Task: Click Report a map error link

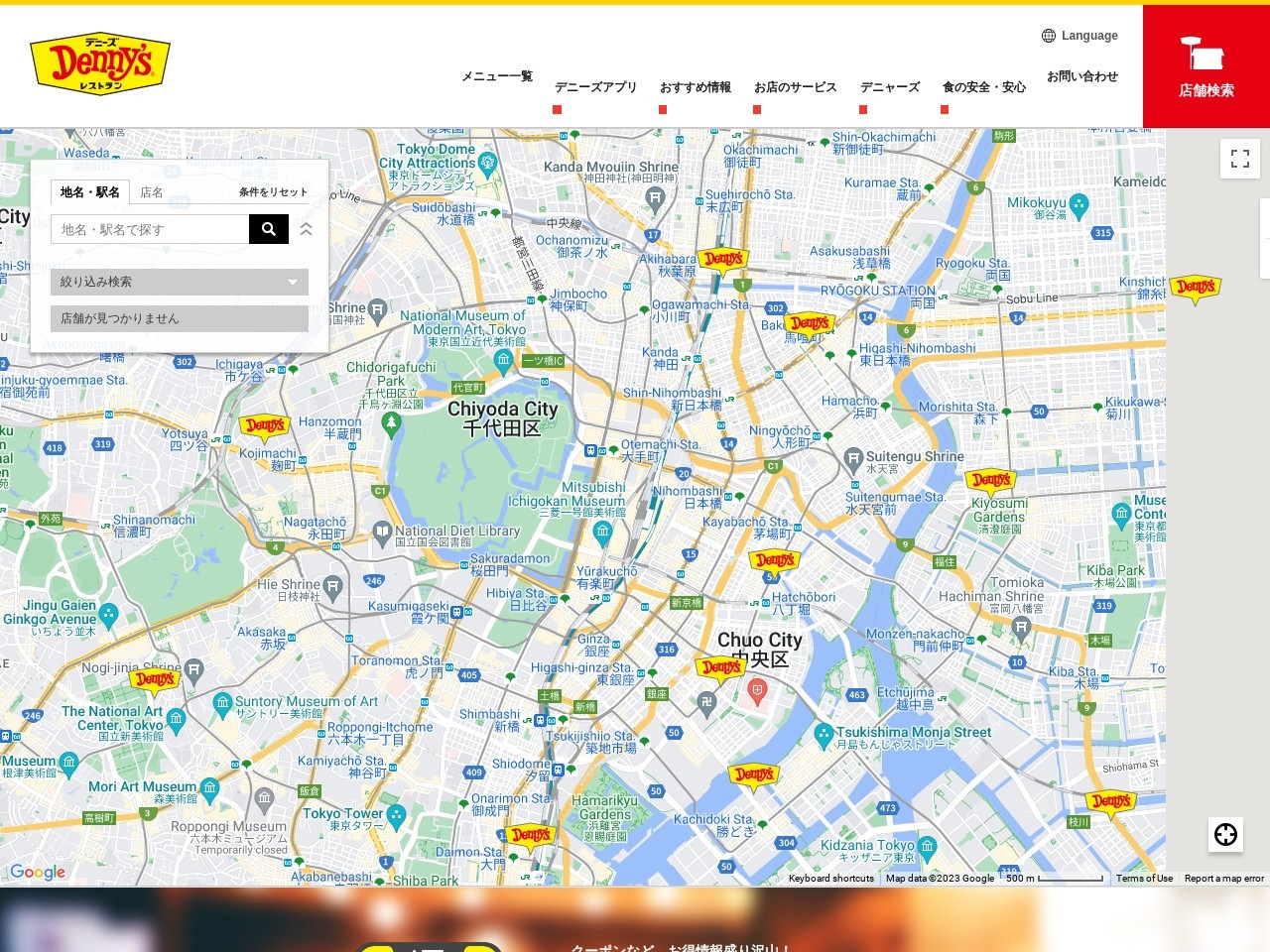Action: click(x=1224, y=879)
